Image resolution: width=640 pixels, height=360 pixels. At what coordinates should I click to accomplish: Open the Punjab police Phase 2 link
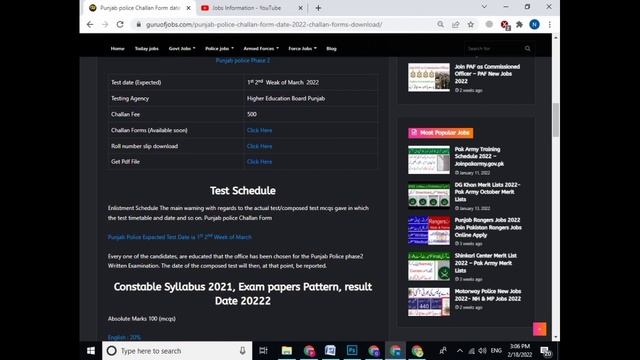tap(243, 60)
